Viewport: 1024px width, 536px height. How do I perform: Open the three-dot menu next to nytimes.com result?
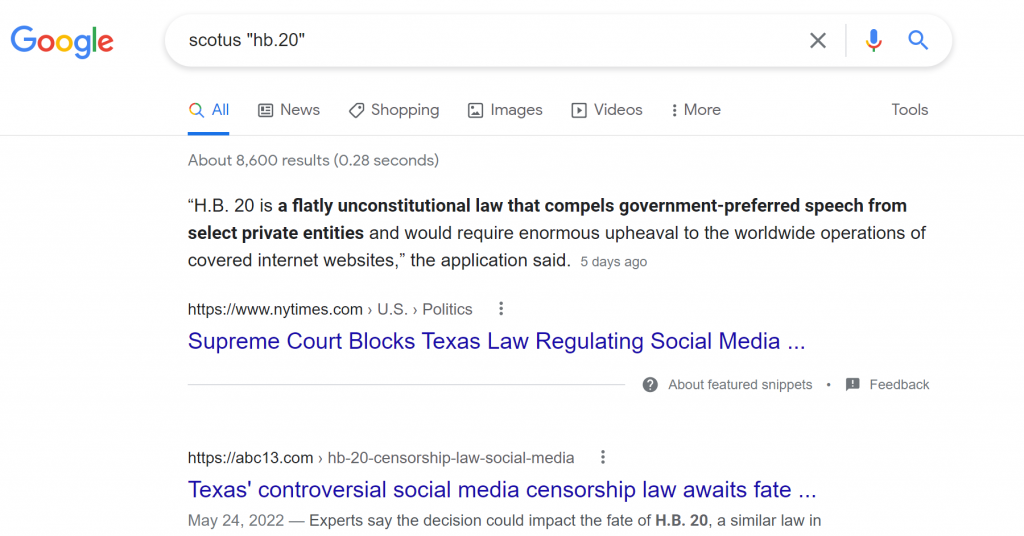(501, 309)
